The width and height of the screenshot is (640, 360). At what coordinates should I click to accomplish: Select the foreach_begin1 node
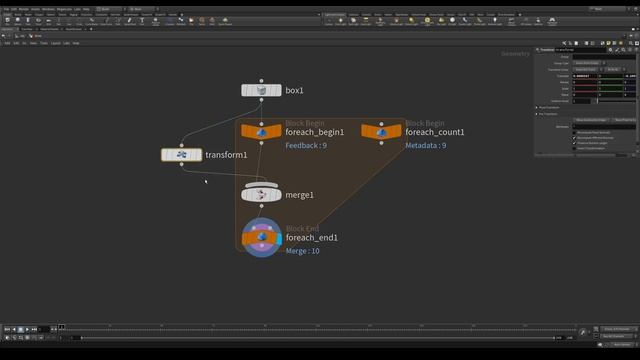261,132
